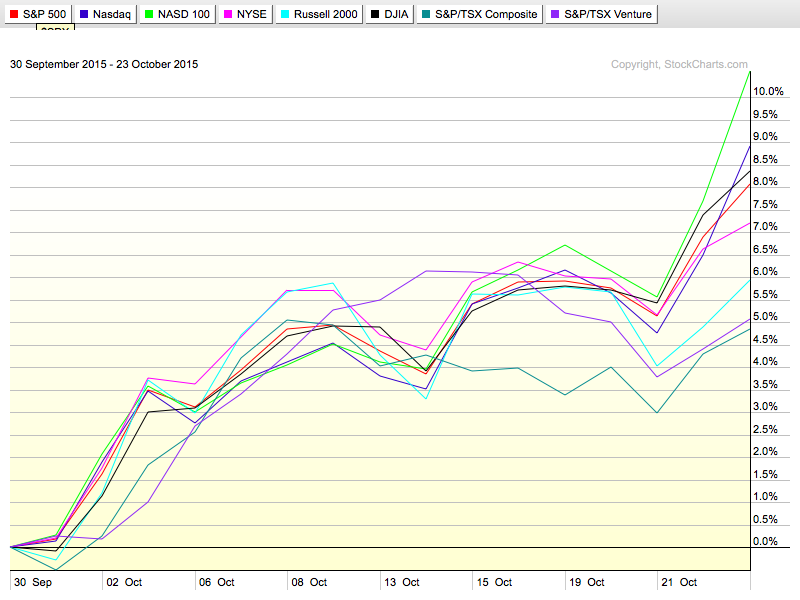This screenshot has width=800, height=600.
Task: Click the 8.0% axis label
Action: [x=765, y=181]
